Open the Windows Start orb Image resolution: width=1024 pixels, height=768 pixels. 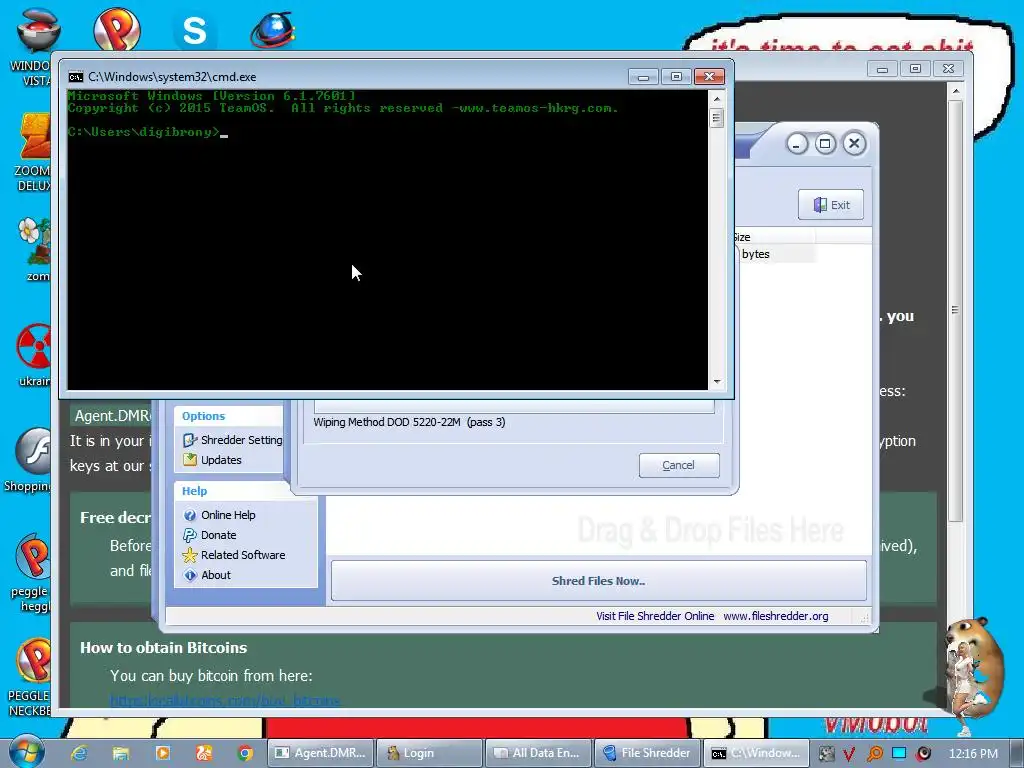tap(27, 752)
